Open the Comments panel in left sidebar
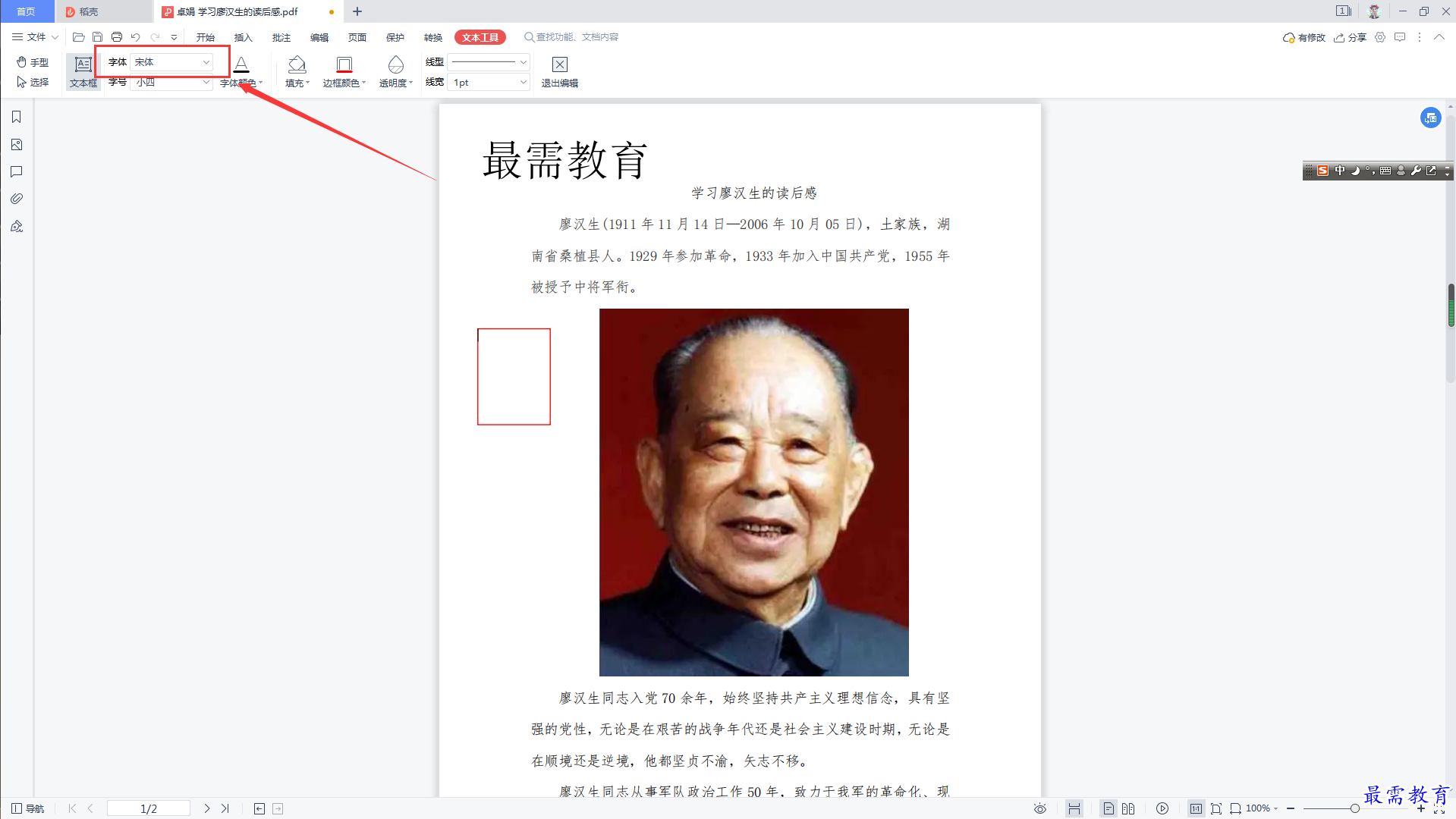Screen dimensions: 1456x819 tap(16, 171)
